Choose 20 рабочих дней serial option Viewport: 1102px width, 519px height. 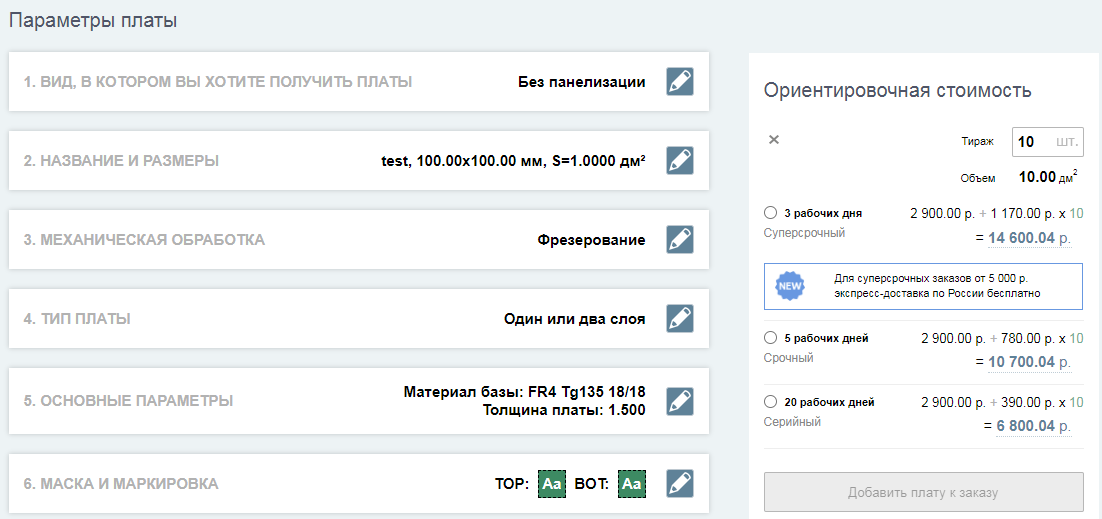pyautogui.click(x=770, y=402)
